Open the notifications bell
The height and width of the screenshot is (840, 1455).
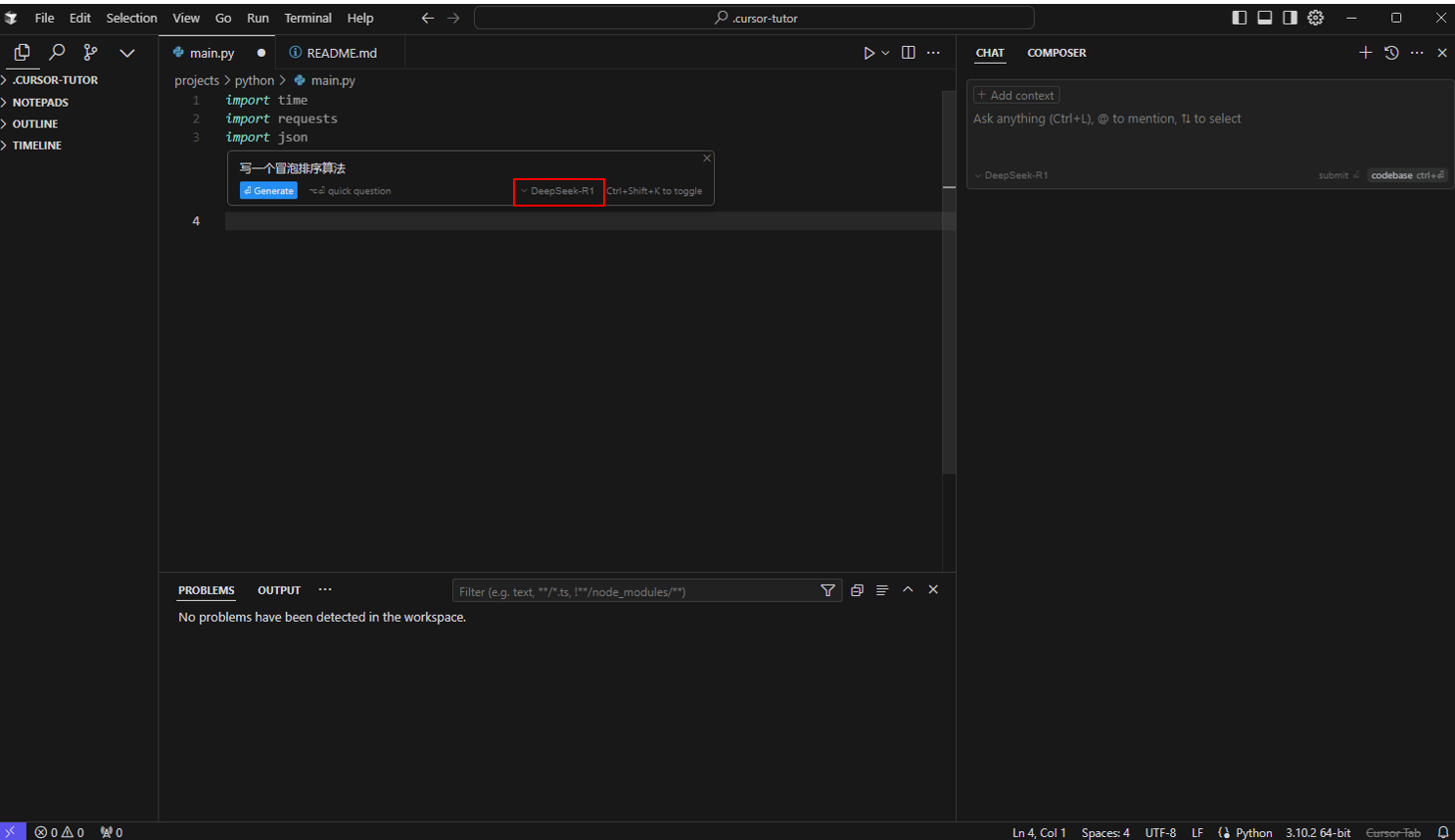click(x=1442, y=832)
